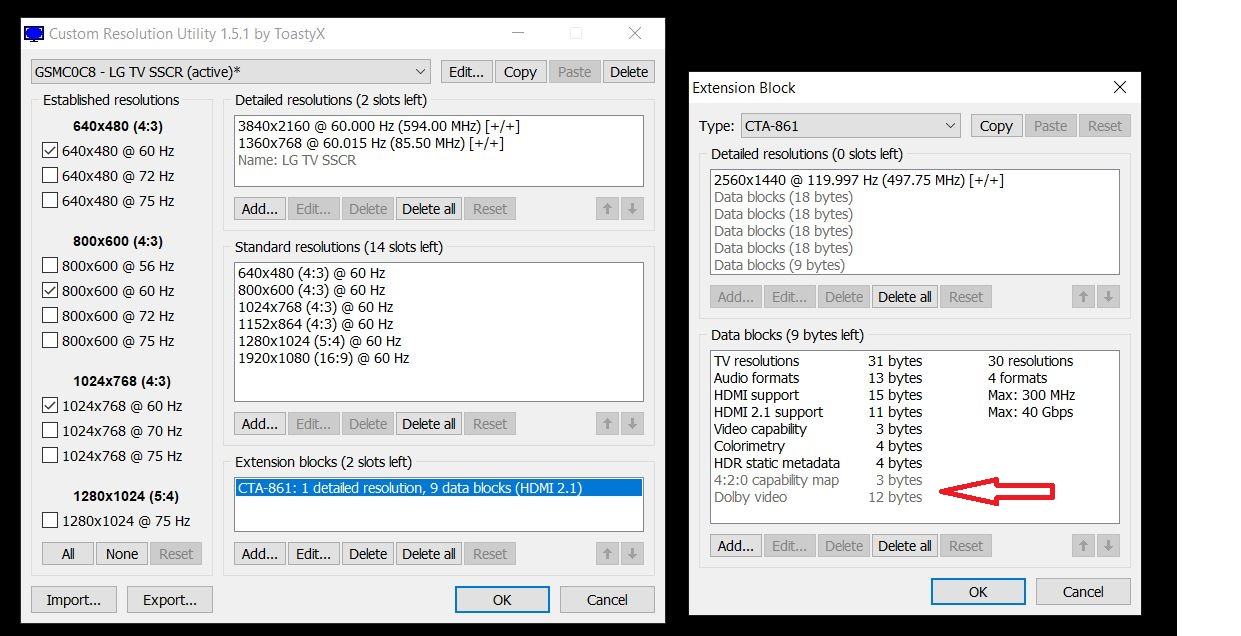The image size is (1241, 636).
Task: Open the Type CTA-861 dropdown
Action: [851, 126]
